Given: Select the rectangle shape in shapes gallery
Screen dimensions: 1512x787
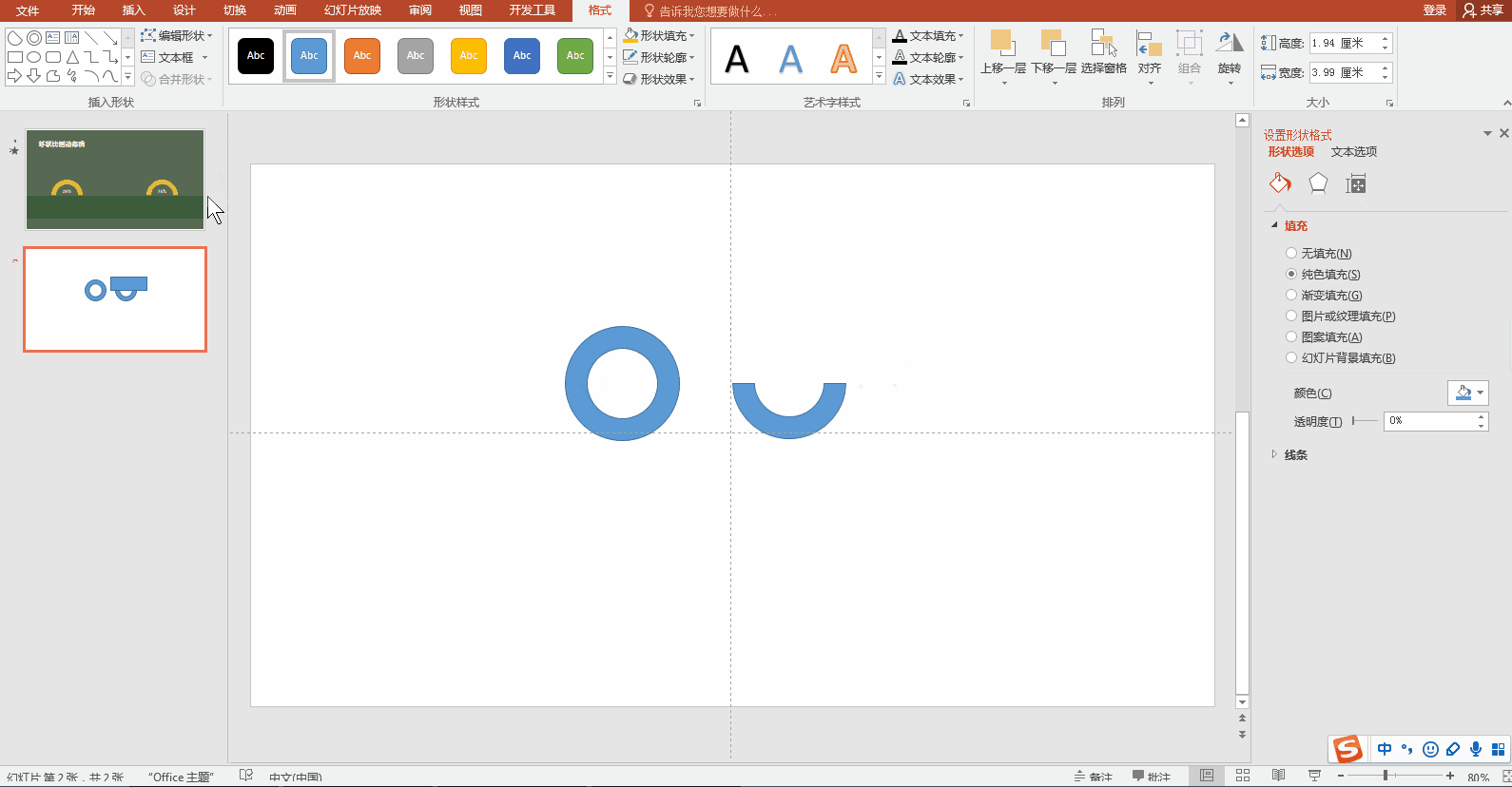Looking at the screenshot, I should 15,57.
